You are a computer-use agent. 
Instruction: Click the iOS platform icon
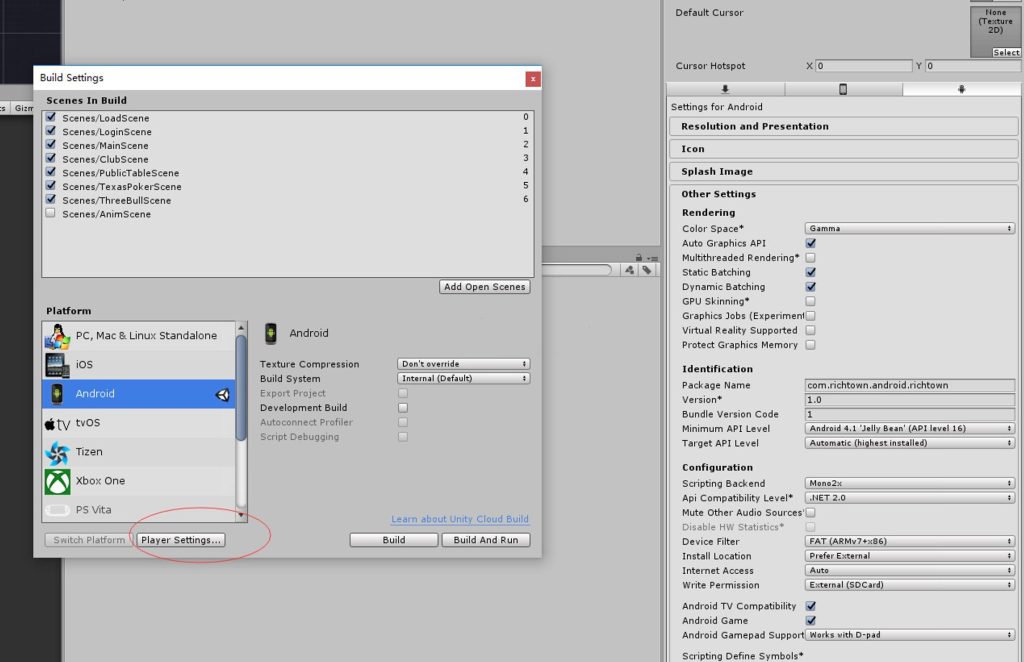(57, 365)
